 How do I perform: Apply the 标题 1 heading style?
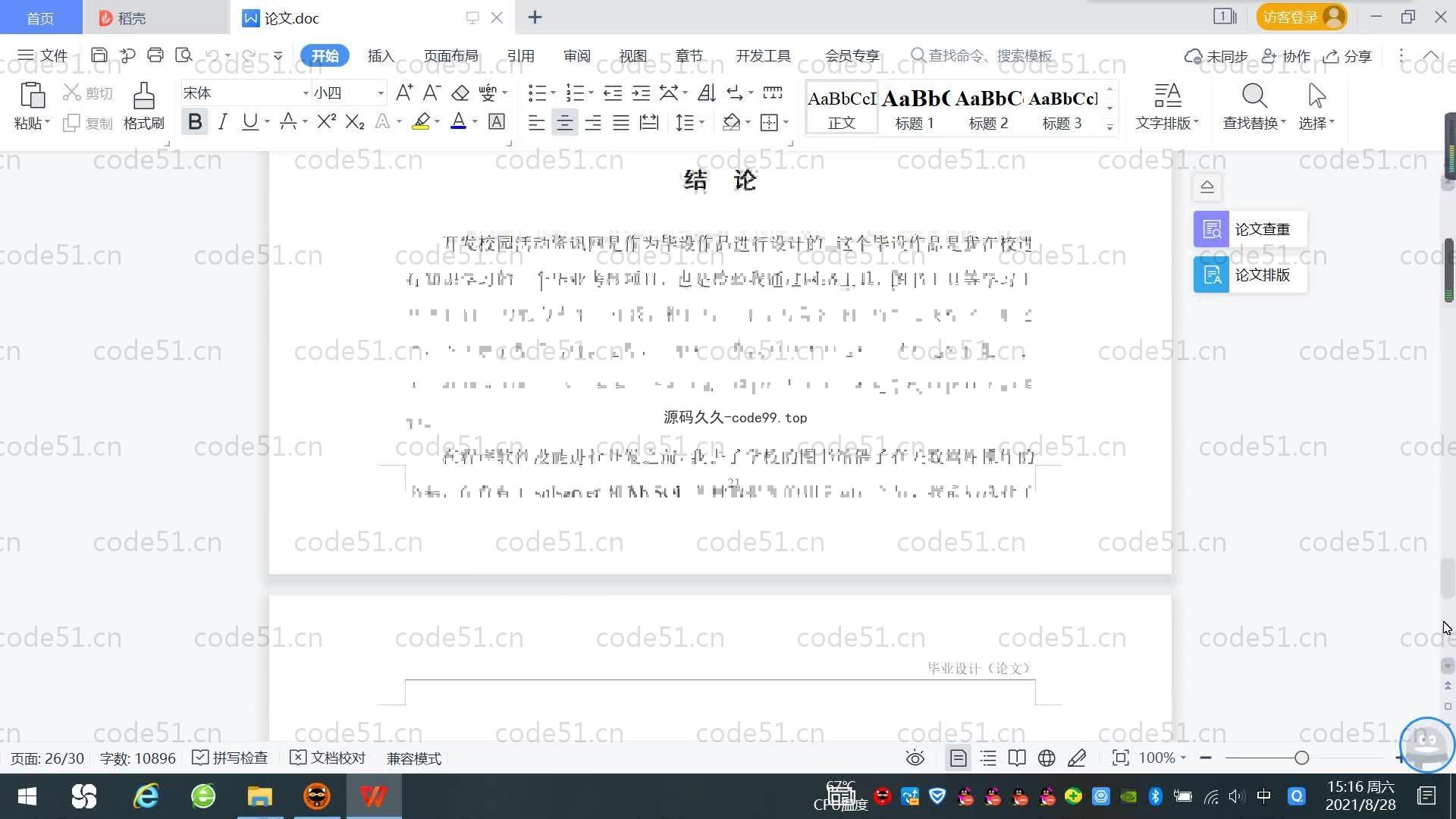(915, 108)
